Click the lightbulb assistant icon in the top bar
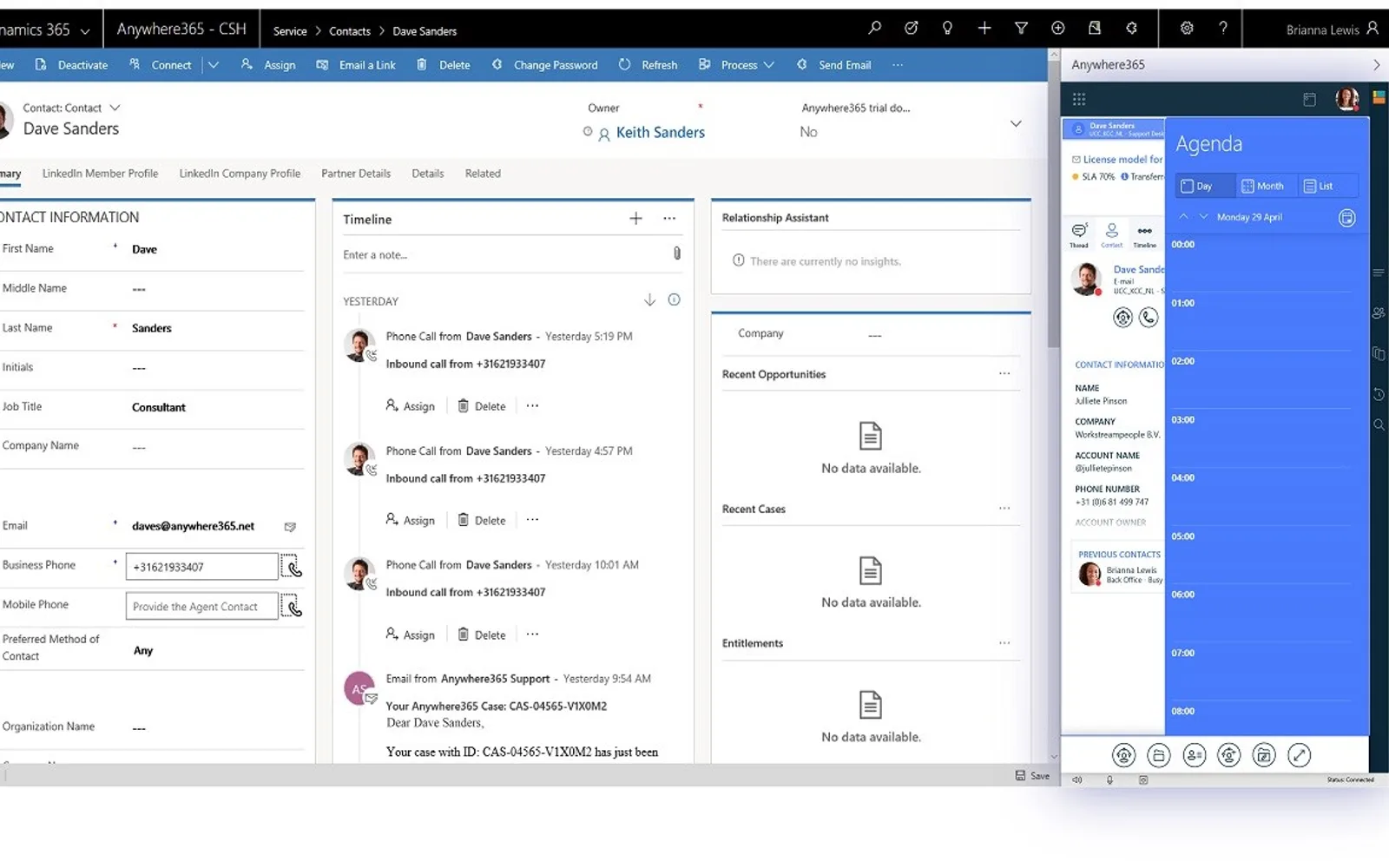This screenshot has width=1389, height=868. point(947,29)
